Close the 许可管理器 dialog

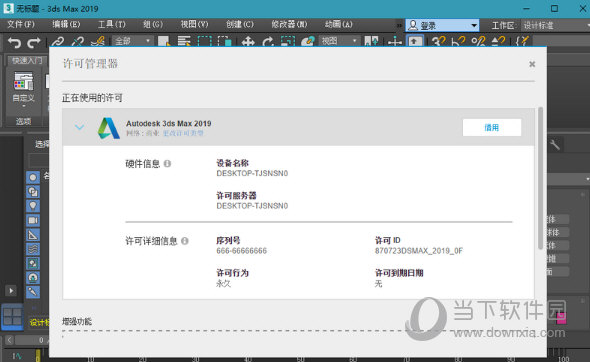click(x=532, y=64)
